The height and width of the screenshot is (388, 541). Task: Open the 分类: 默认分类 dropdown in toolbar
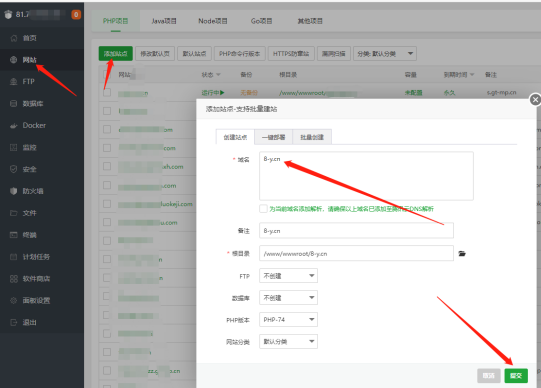(x=385, y=54)
